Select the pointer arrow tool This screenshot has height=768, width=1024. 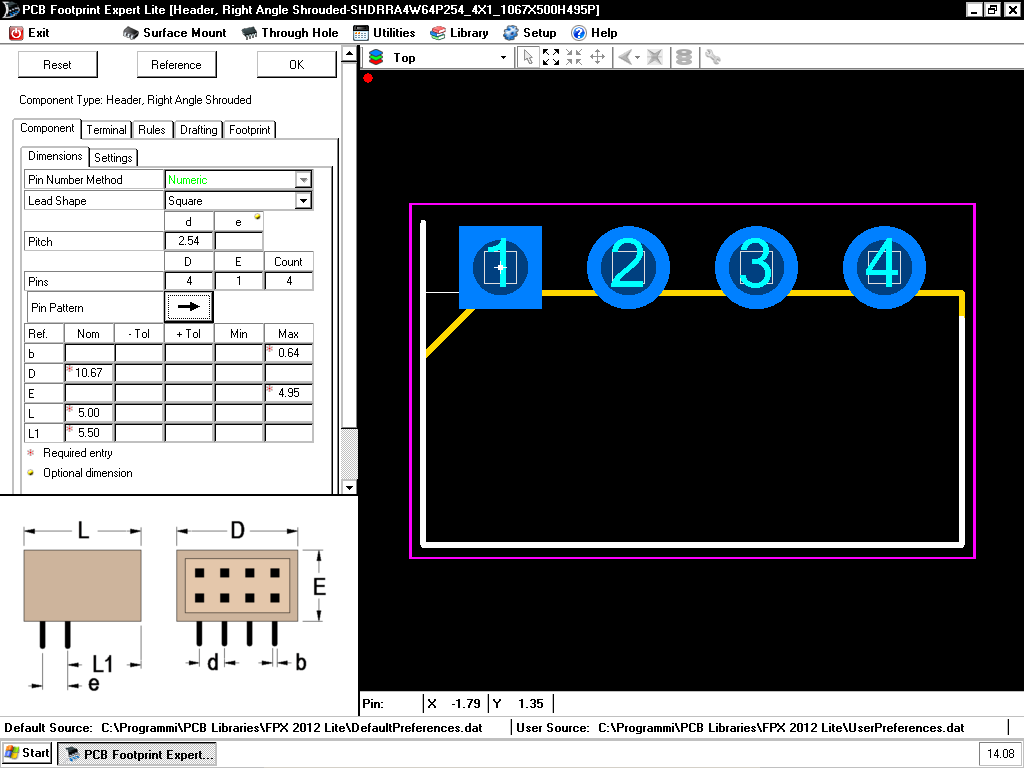tap(528, 57)
